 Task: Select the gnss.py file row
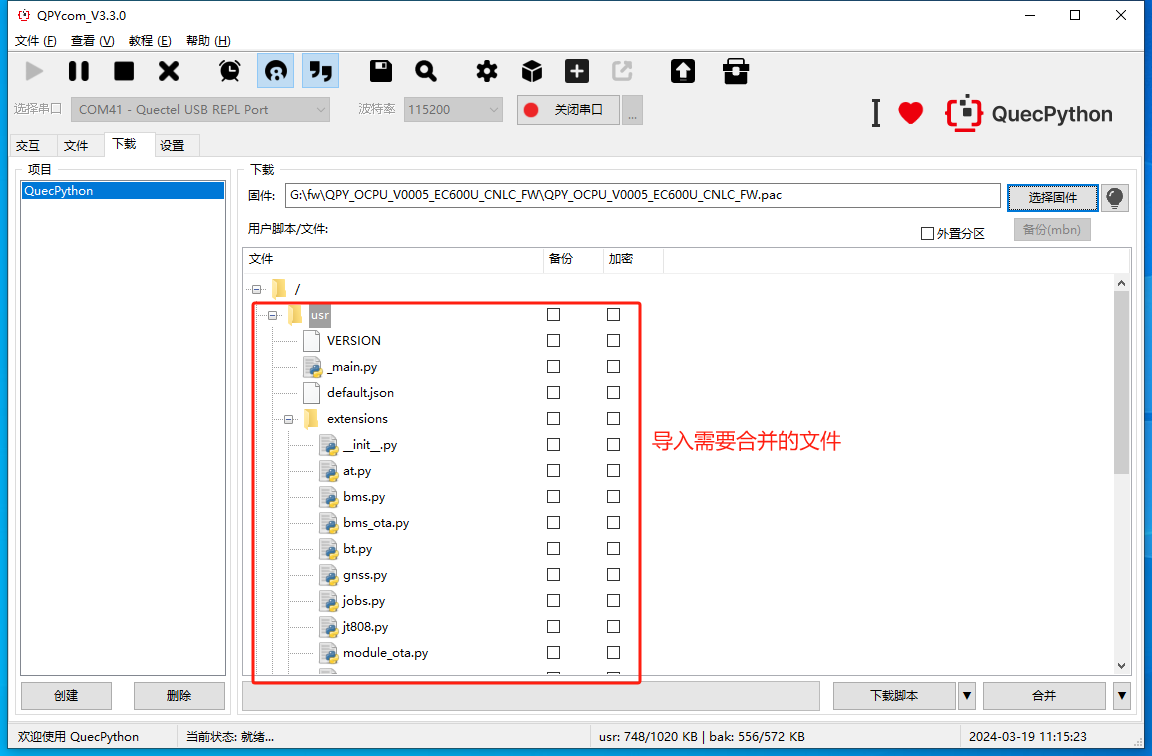point(365,575)
